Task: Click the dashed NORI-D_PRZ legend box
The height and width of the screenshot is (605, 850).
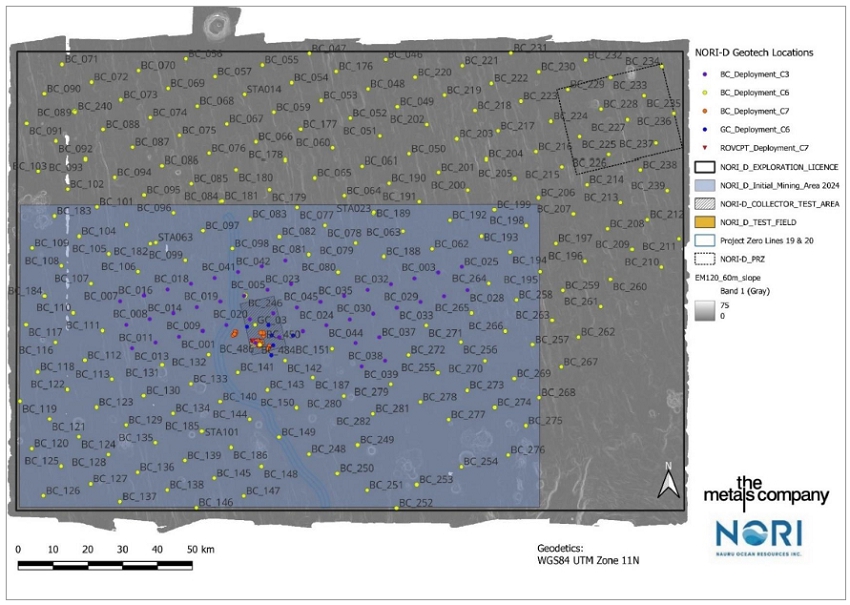Action: click(x=705, y=258)
